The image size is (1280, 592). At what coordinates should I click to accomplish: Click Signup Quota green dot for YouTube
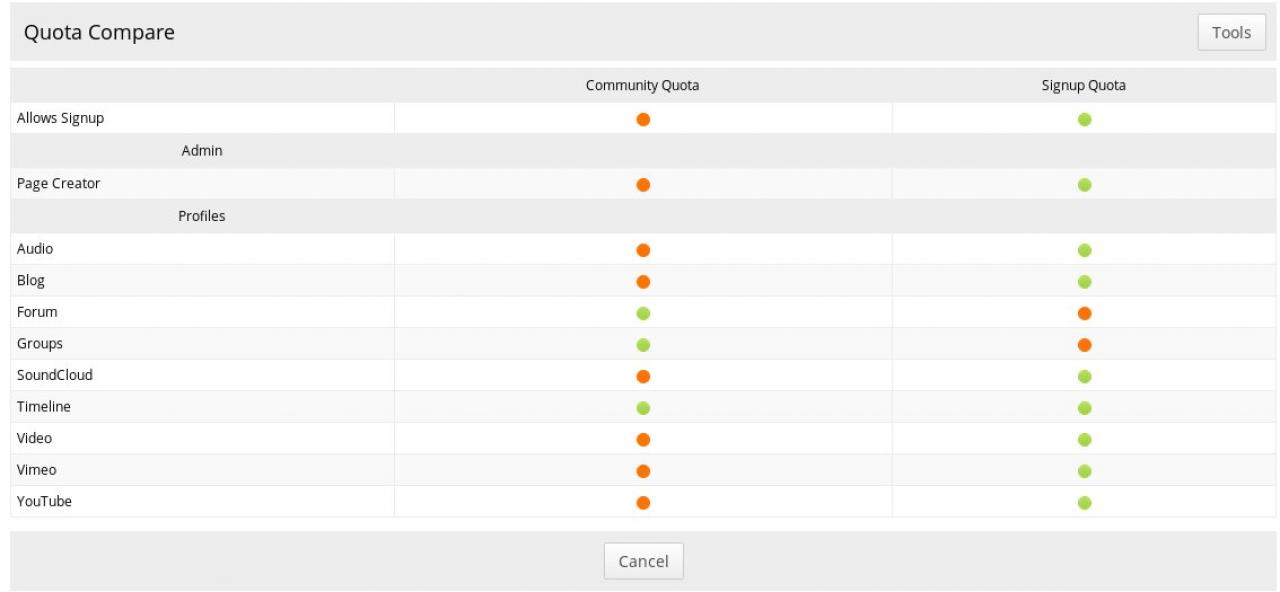(1084, 503)
